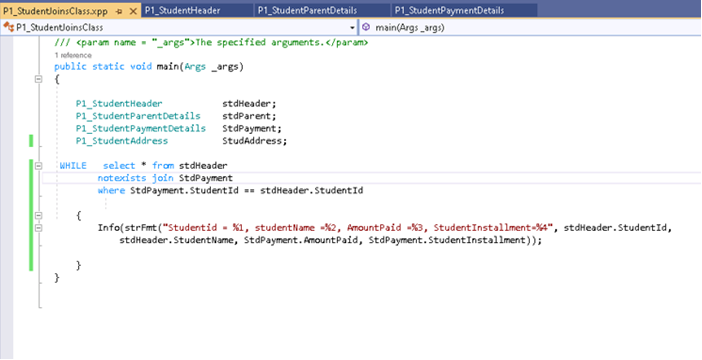Click stdHeader.StudentName argument
The height and width of the screenshot is (360, 702).
click(x=176, y=240)
